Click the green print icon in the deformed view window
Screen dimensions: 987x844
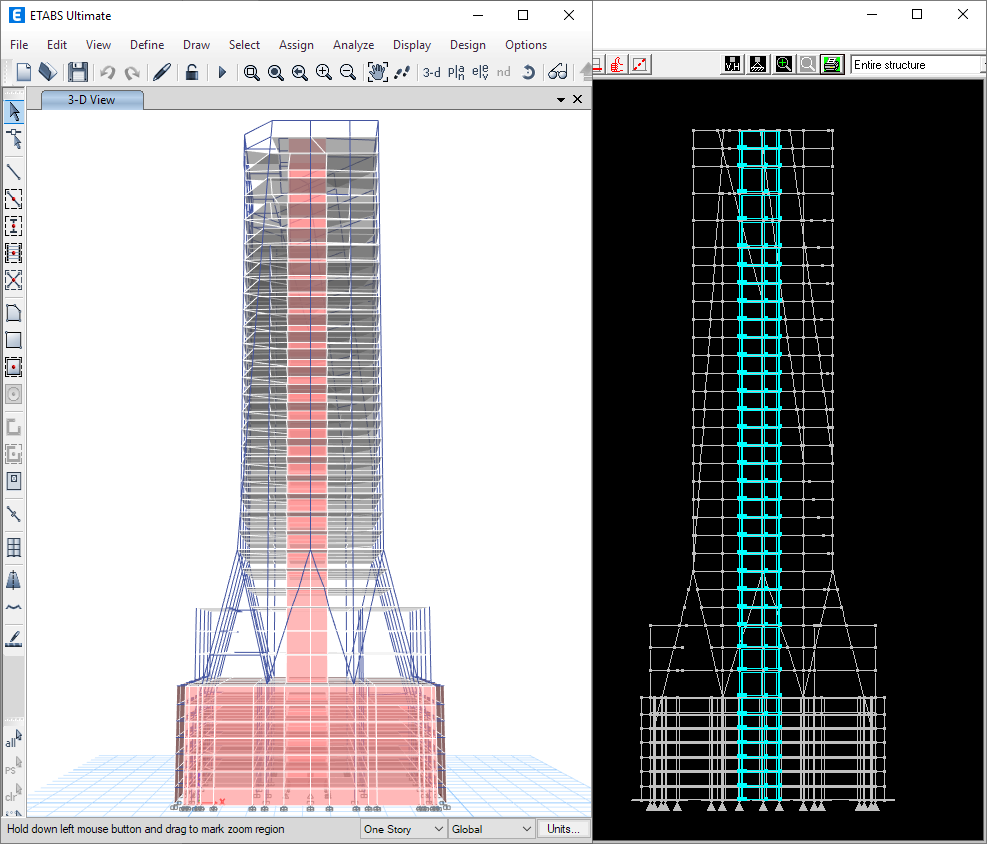[833, 63]
